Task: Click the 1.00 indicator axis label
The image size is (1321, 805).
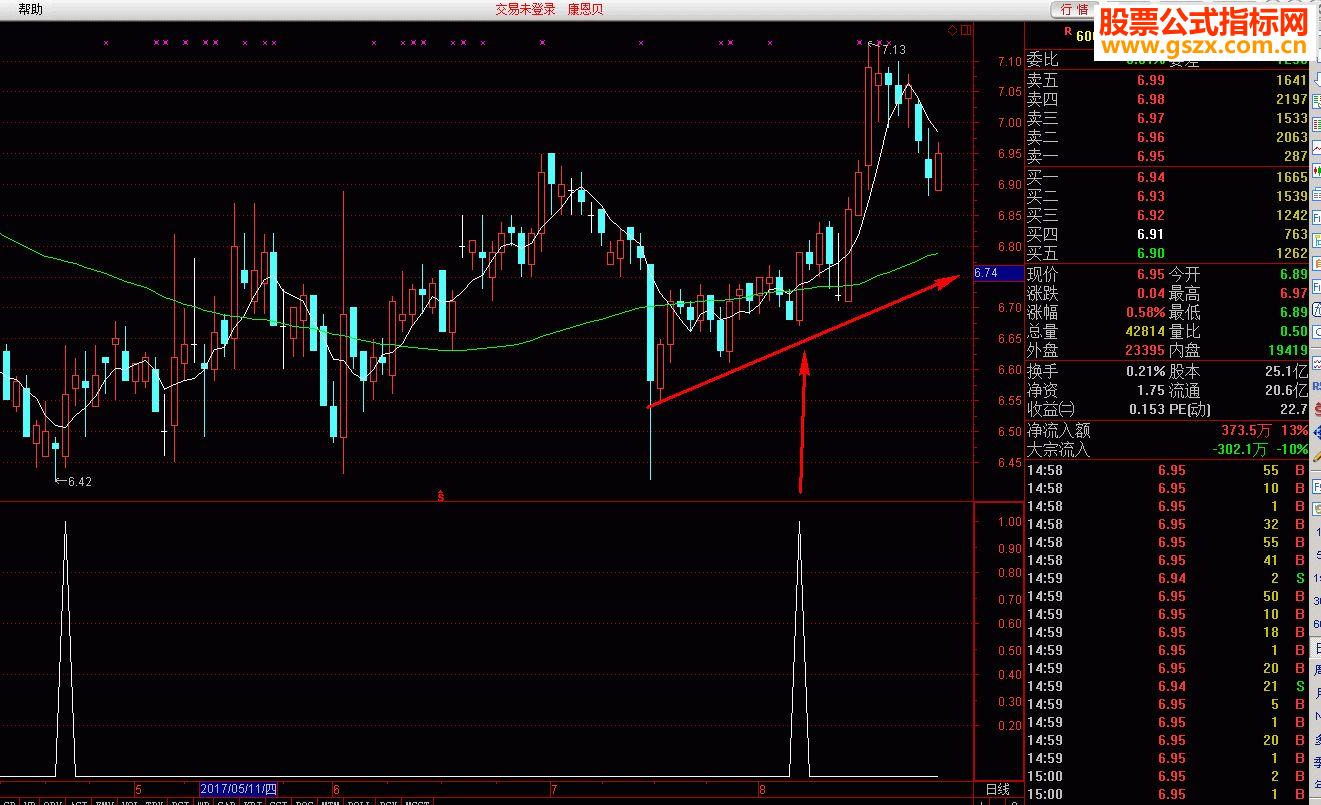Action: coord(1010,521)
